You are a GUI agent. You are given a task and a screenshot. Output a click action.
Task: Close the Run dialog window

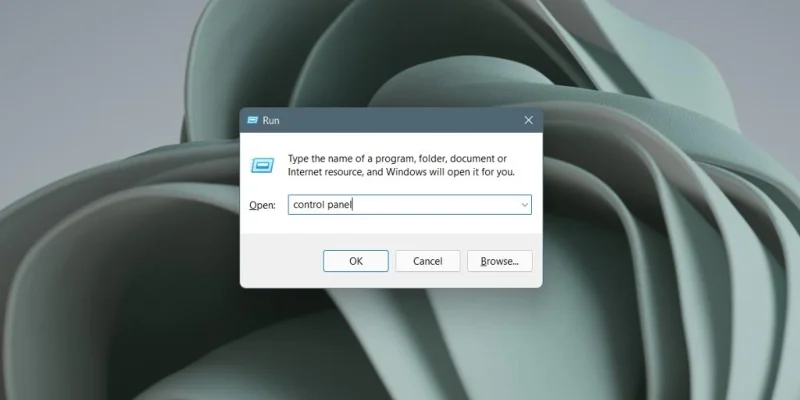(x=529, y=120)
